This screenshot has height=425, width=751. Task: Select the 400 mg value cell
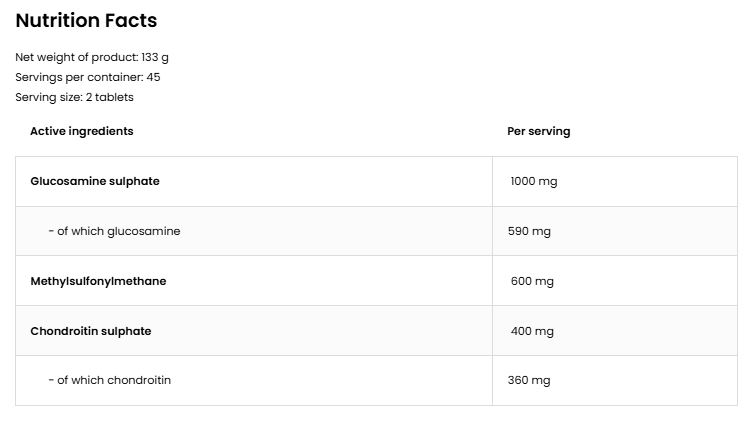615,331
